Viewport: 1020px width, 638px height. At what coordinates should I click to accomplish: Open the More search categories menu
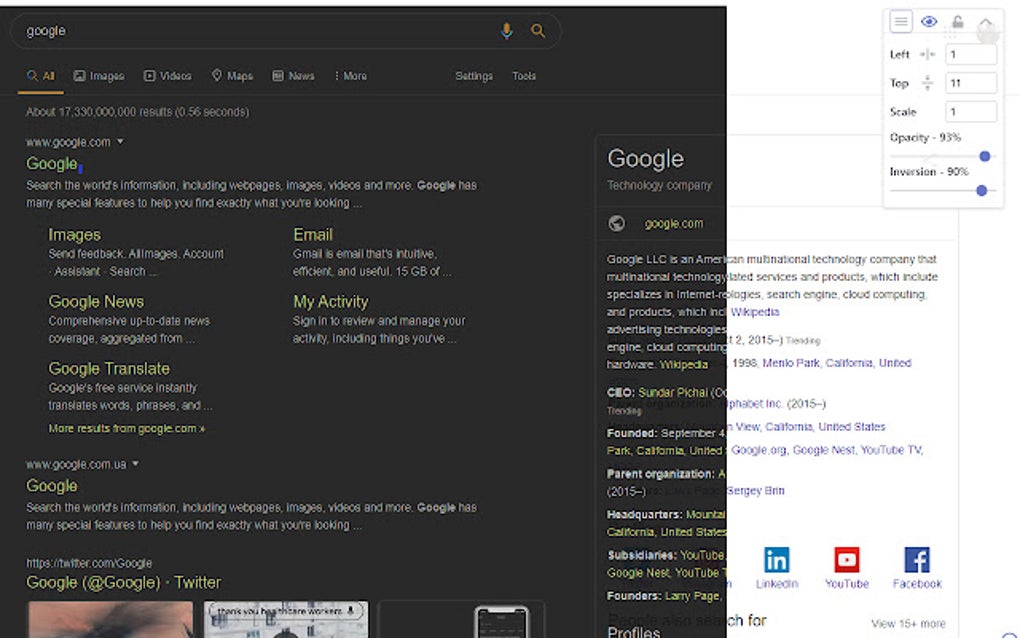[x=350, y=76]
